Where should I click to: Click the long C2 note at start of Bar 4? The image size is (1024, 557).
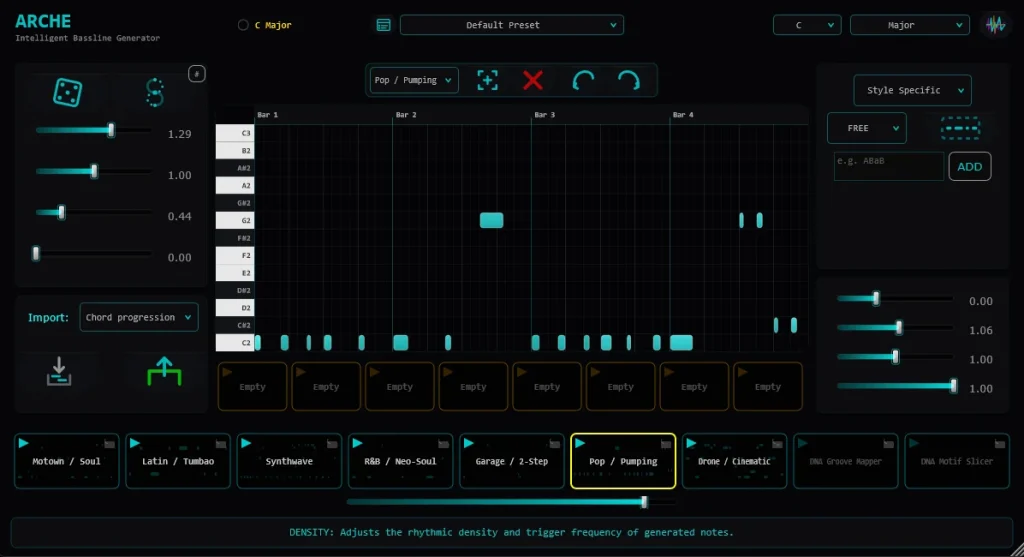(x=681, y=342)
